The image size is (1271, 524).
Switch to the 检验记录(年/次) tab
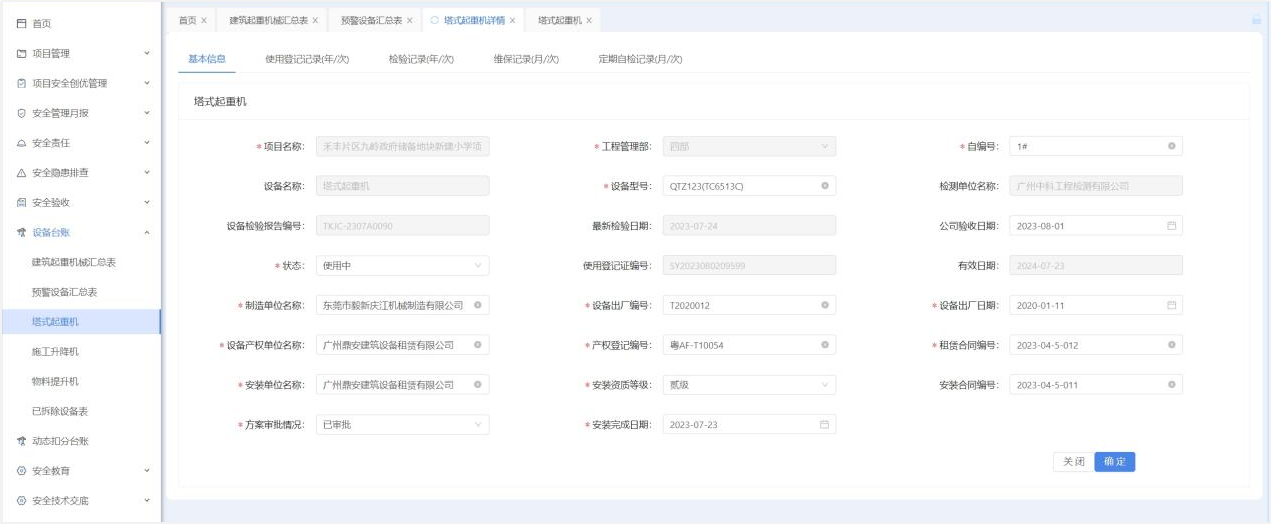click(421, 59)
